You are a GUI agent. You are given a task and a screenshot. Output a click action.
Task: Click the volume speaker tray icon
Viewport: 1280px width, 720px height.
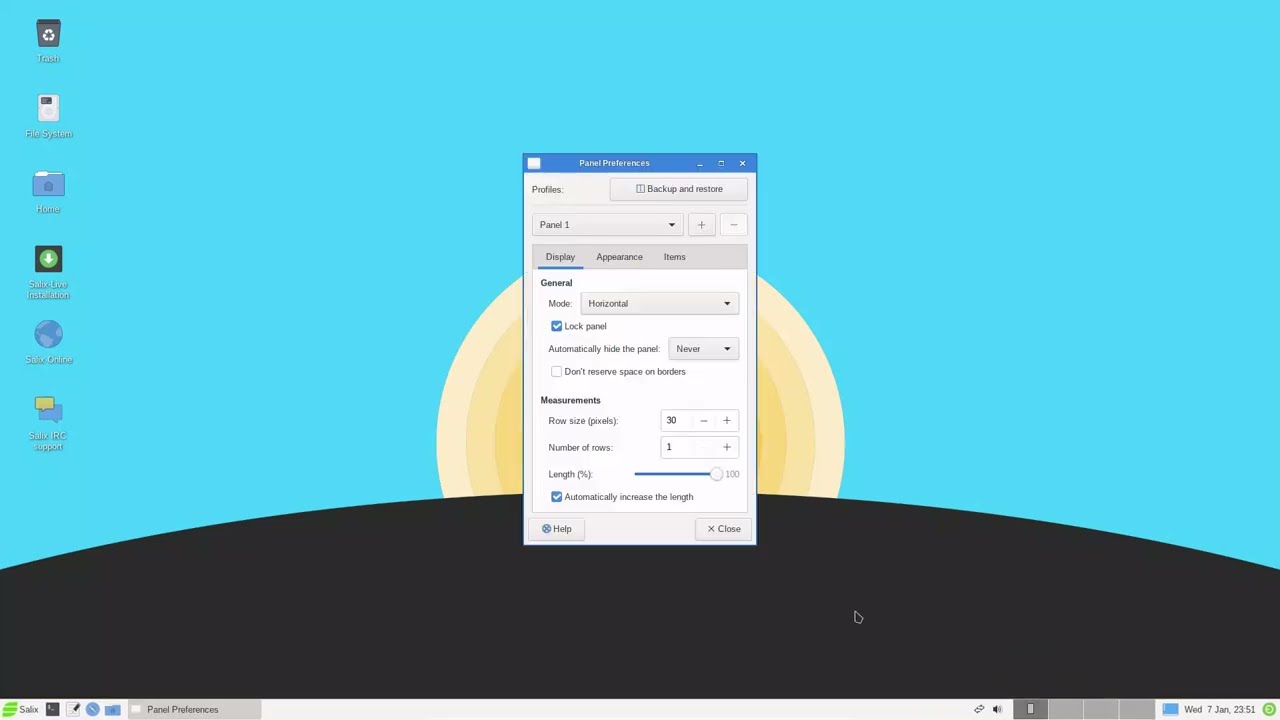(997, 709)
